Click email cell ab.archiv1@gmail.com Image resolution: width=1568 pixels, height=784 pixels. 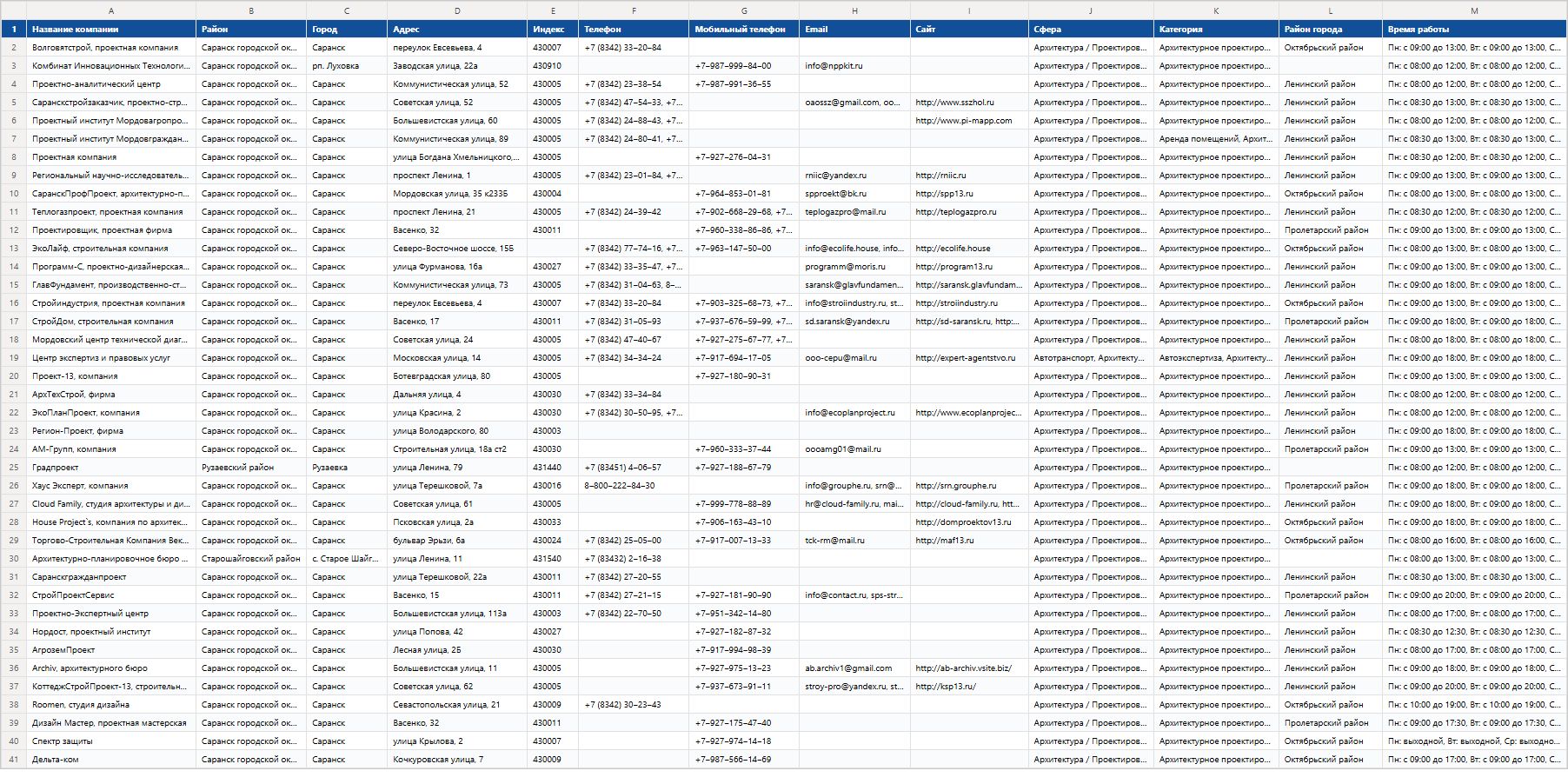[854, 668]
